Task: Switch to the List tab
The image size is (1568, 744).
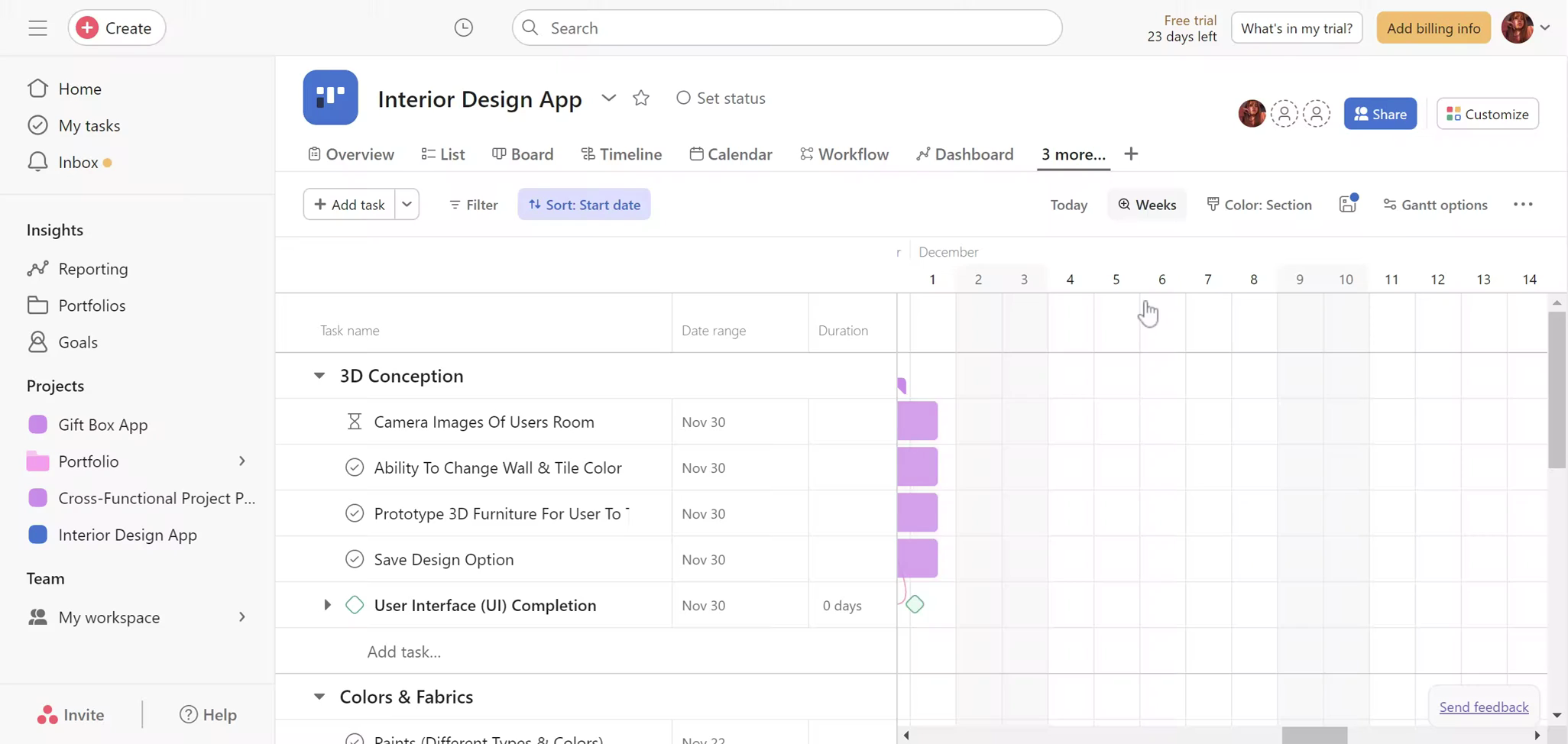Action: tap(443, 154)
